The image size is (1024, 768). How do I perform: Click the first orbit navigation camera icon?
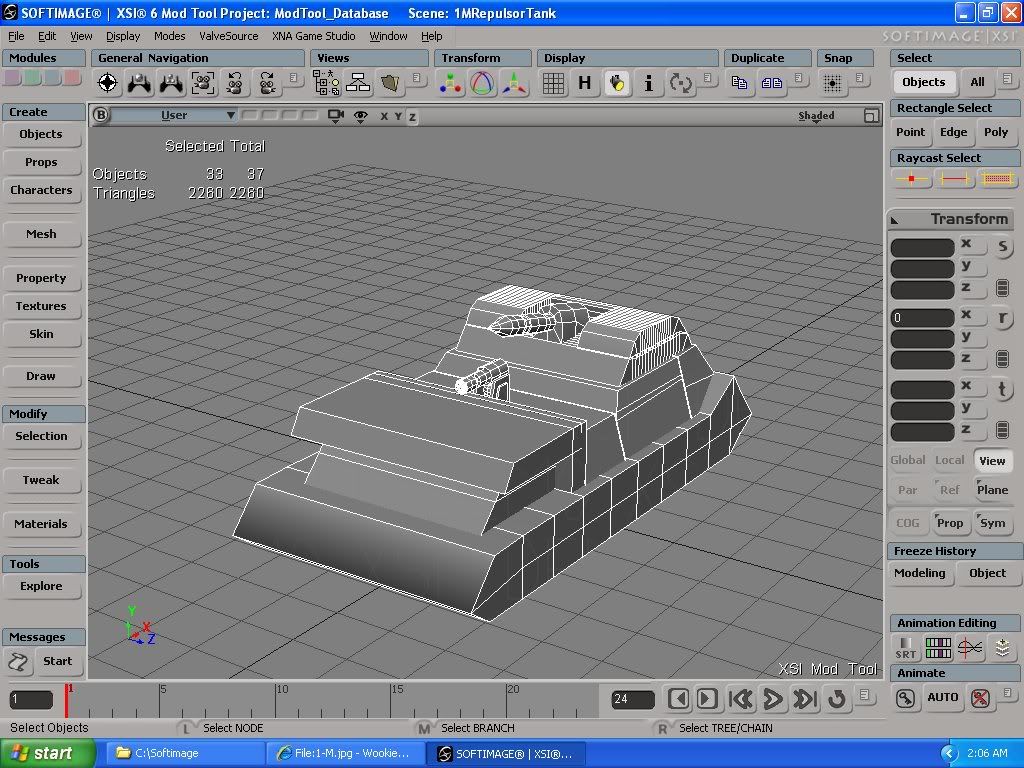tap(139, 83)
